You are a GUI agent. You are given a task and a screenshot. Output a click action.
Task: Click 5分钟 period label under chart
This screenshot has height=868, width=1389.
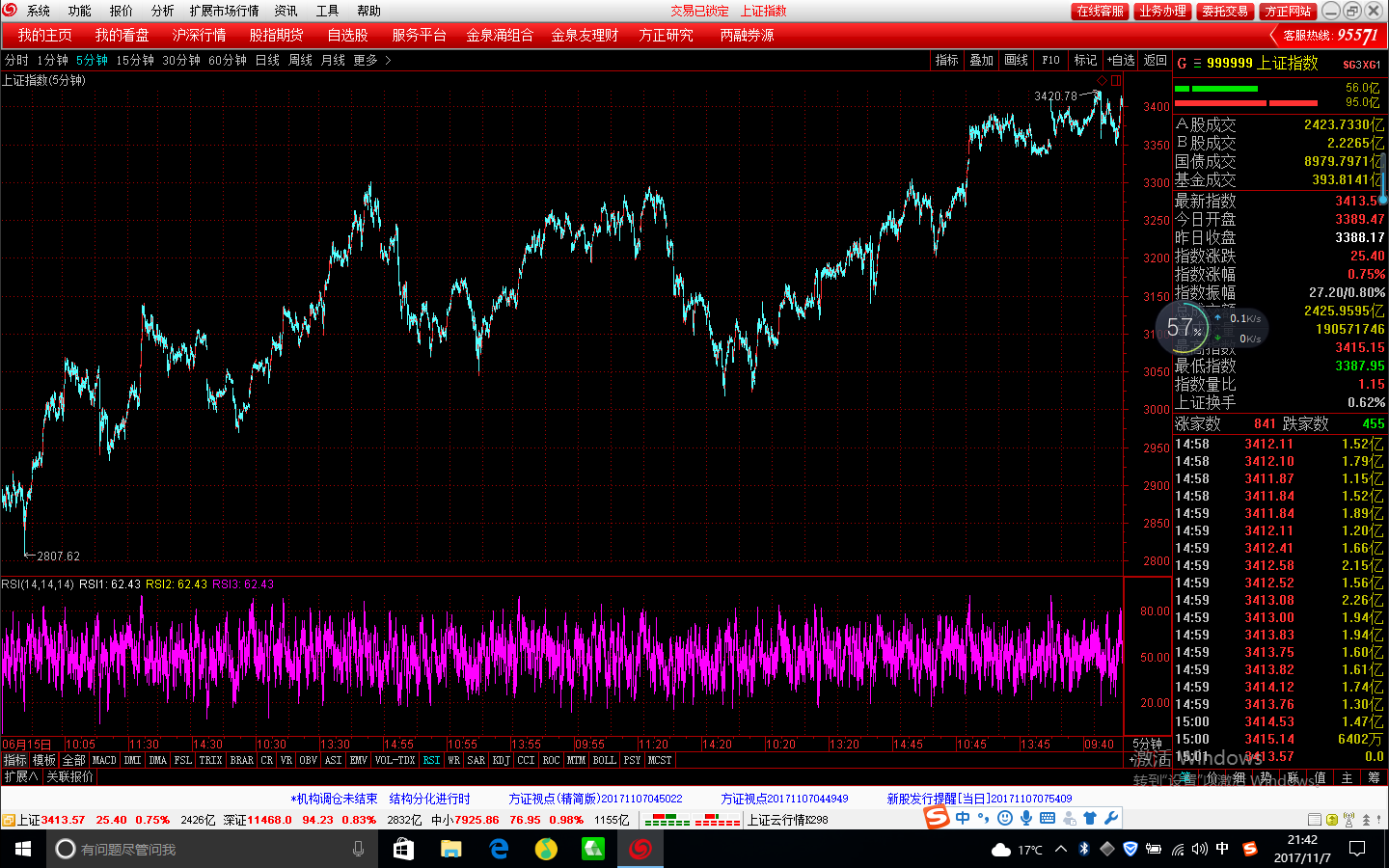click(x=1147, y=744)
